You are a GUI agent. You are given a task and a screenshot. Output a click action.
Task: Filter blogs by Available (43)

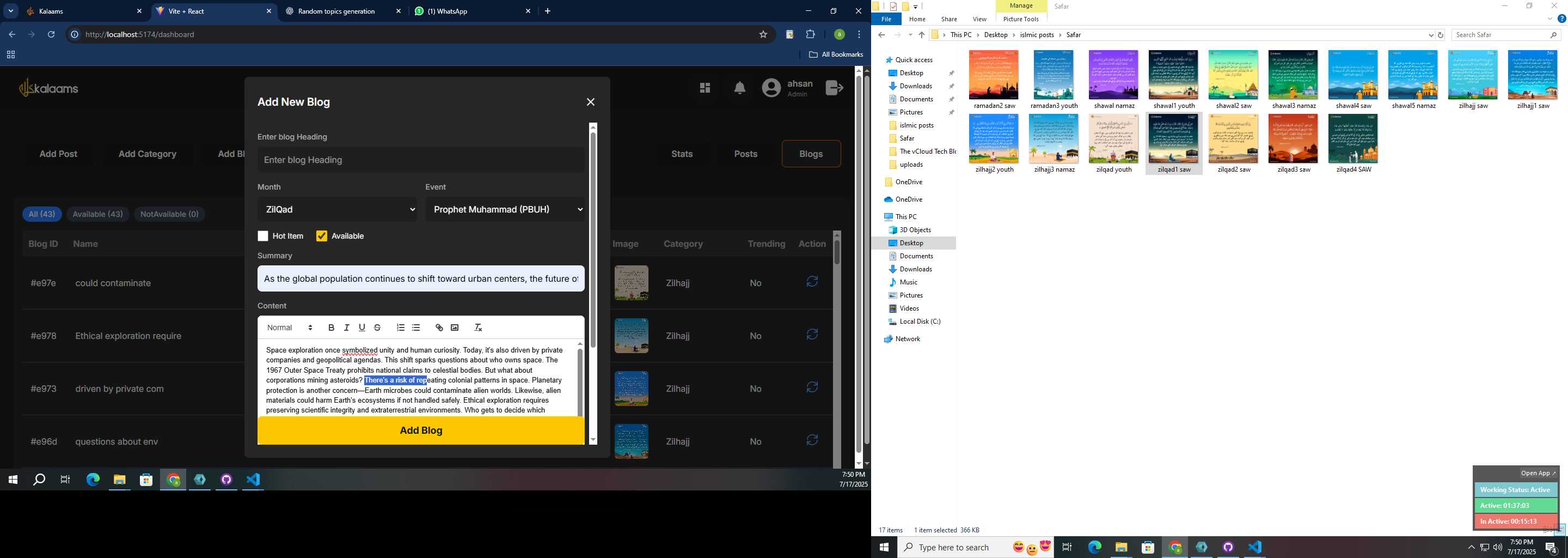pyautogui.click(x=97, y=215)
